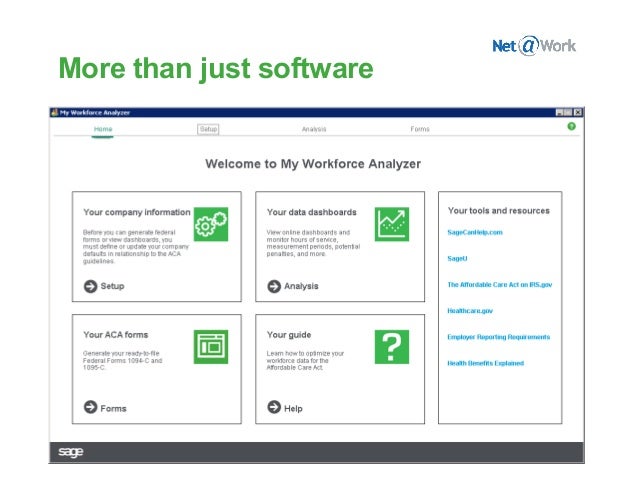Click 'Welcome to My Workforce Analyzer' title
This screenshot has height=493, width=638.
[x=313, y=164]
